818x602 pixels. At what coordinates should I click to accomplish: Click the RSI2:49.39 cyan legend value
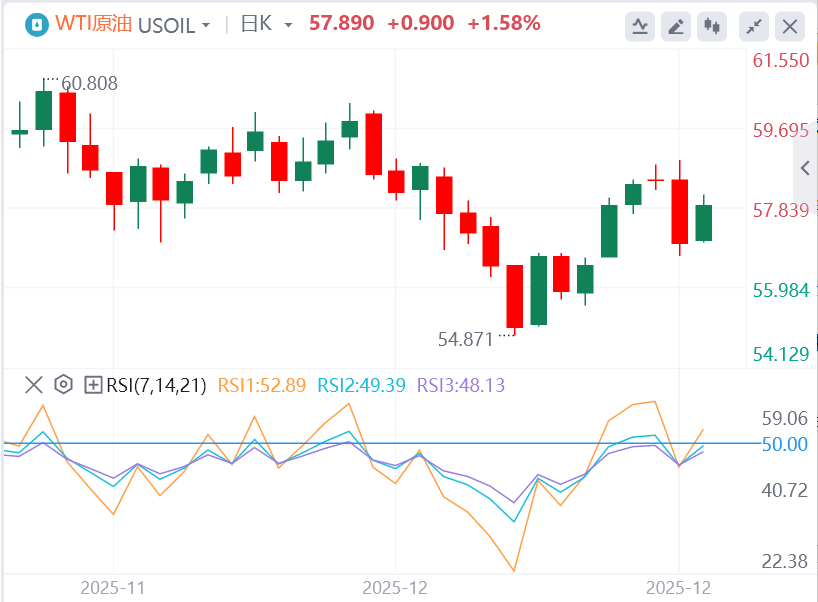361,384
